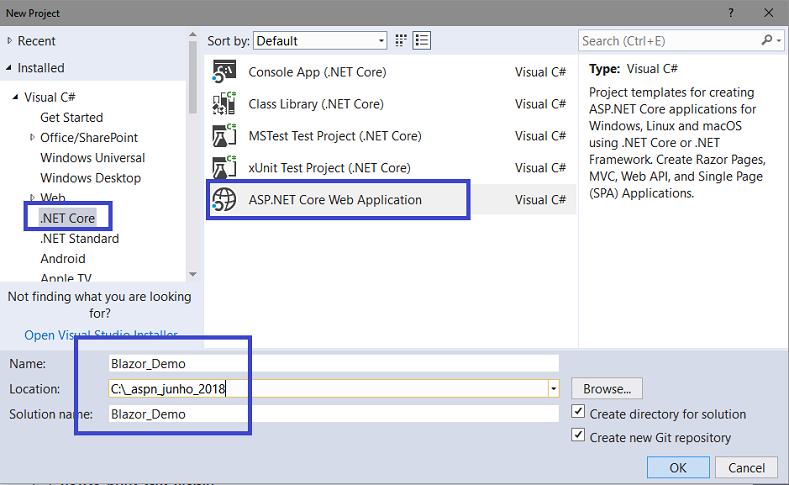Viewport: 789px width, 485px height.
Task: Close the New Project dialog
Action: coord(768,13)
